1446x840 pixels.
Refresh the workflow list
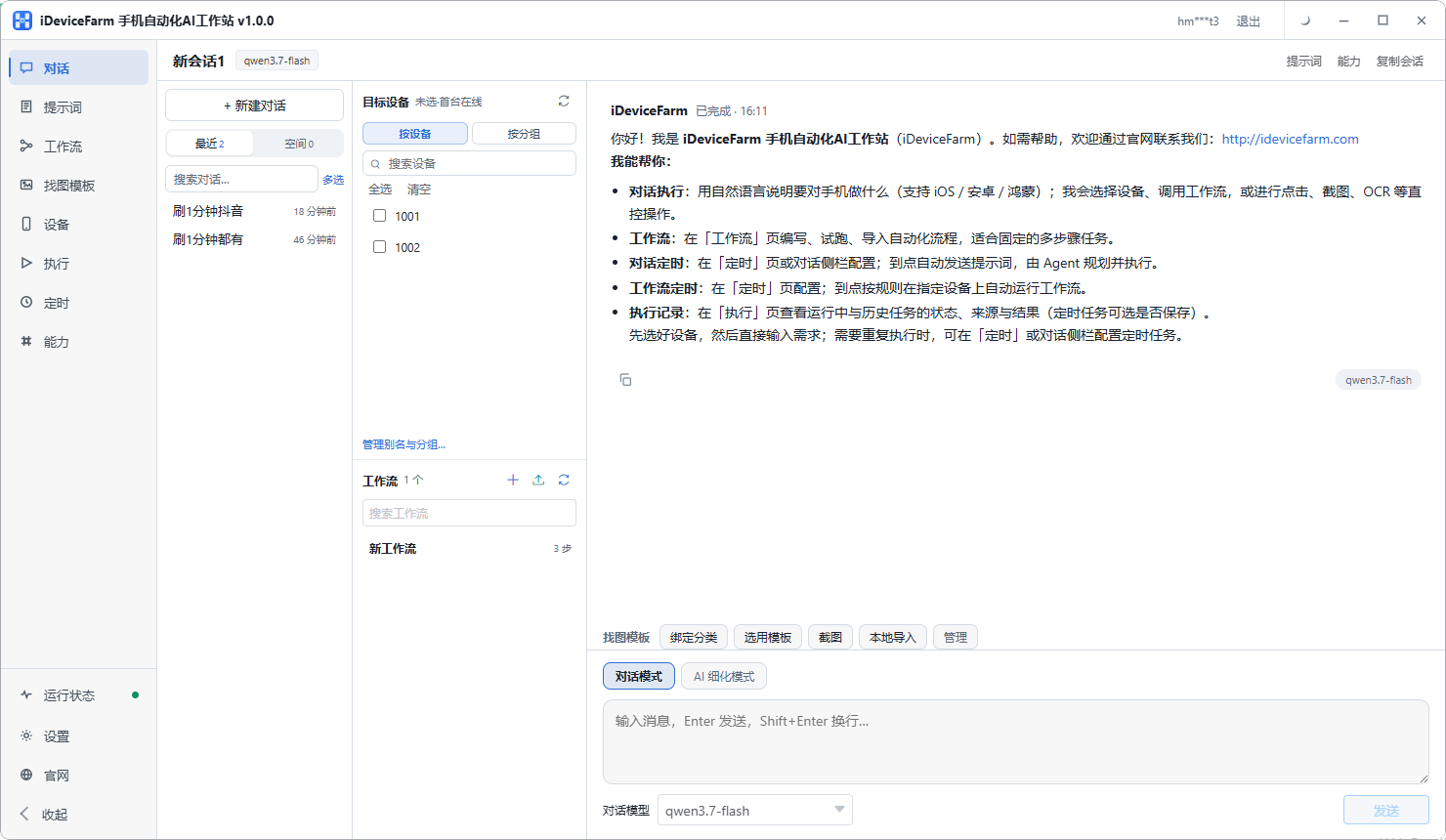tap(564, 481)
